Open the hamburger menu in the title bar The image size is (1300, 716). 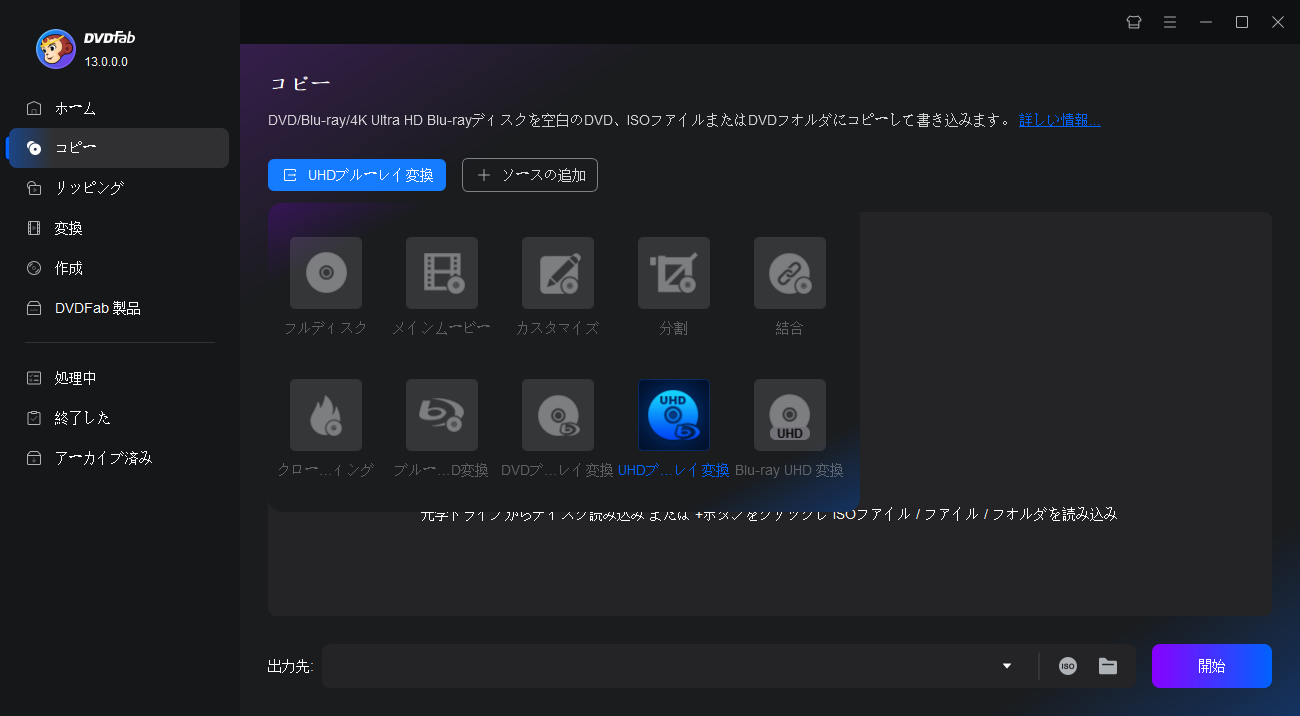coord(1170,22)
